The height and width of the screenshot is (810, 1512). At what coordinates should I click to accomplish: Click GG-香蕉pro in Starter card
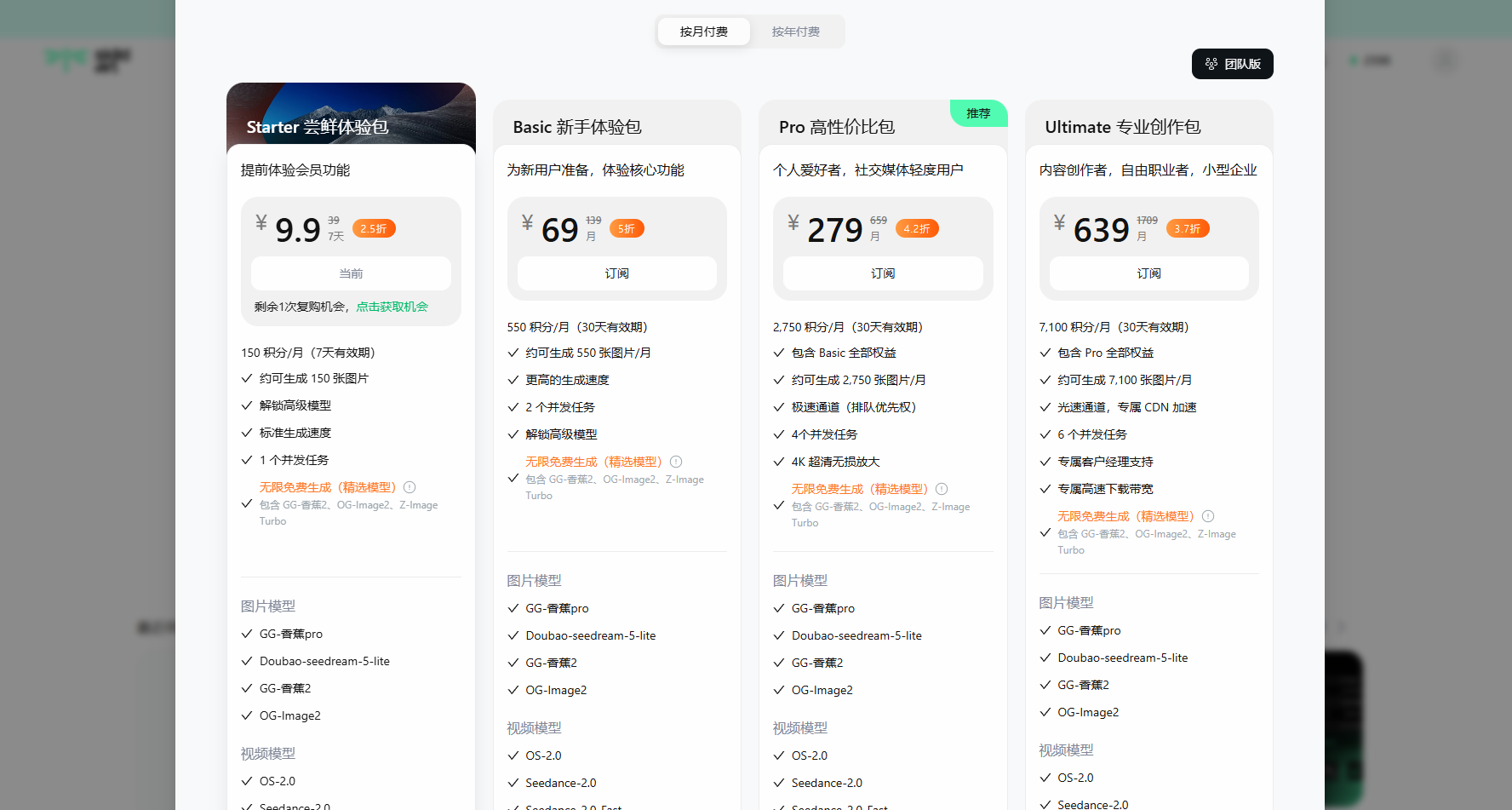click(x=291, y=634)
